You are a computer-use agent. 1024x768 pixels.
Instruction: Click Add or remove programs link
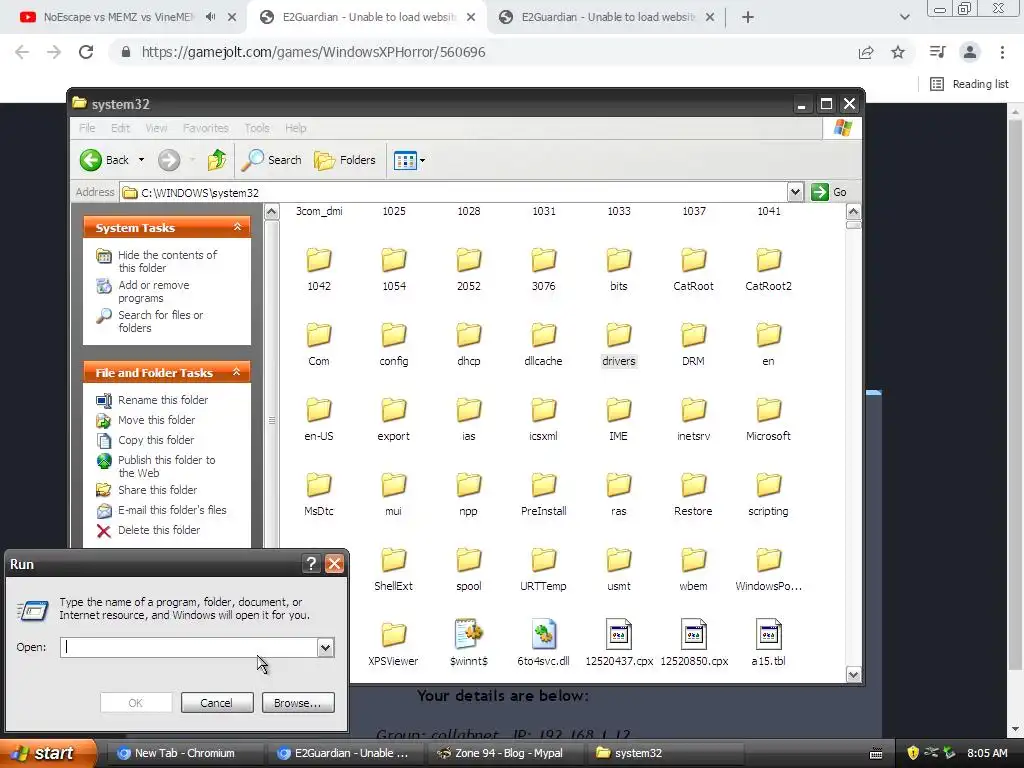tap(153, 291)
